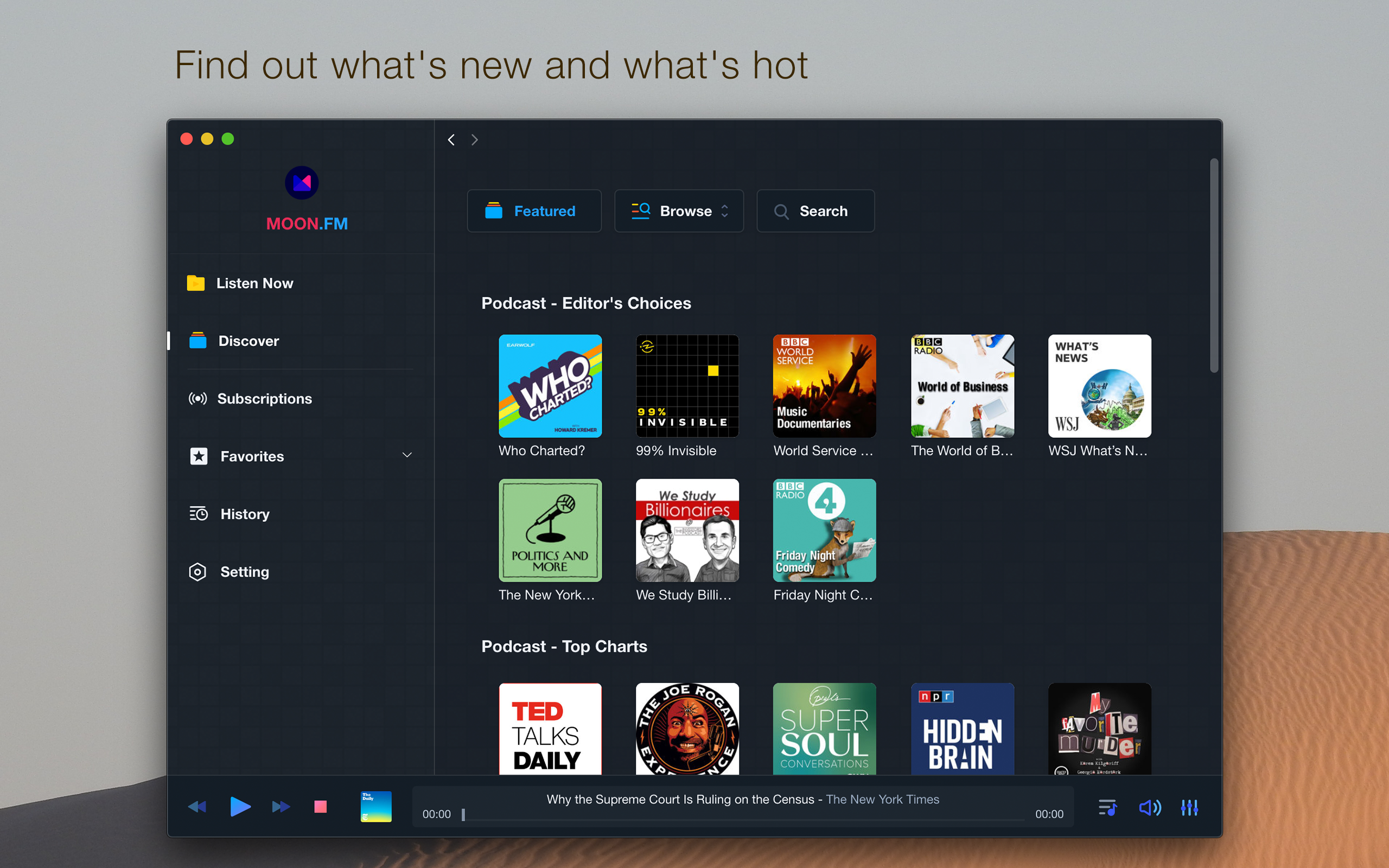Open the playback queue icon

pyautogui.click(x=1107, y=807)
